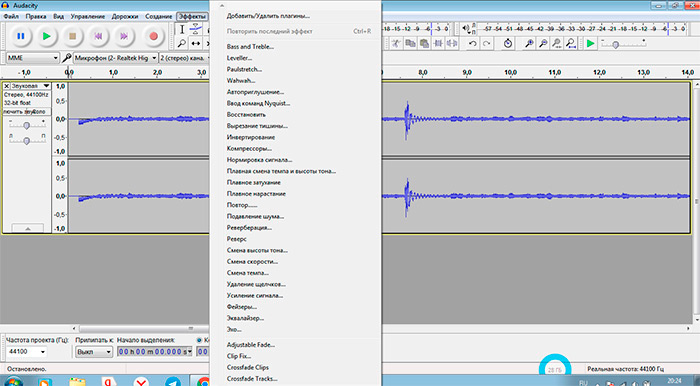Viewport: 700px width, 386px height.
Task: Skip to start of the track
Action: click(98, 36)
